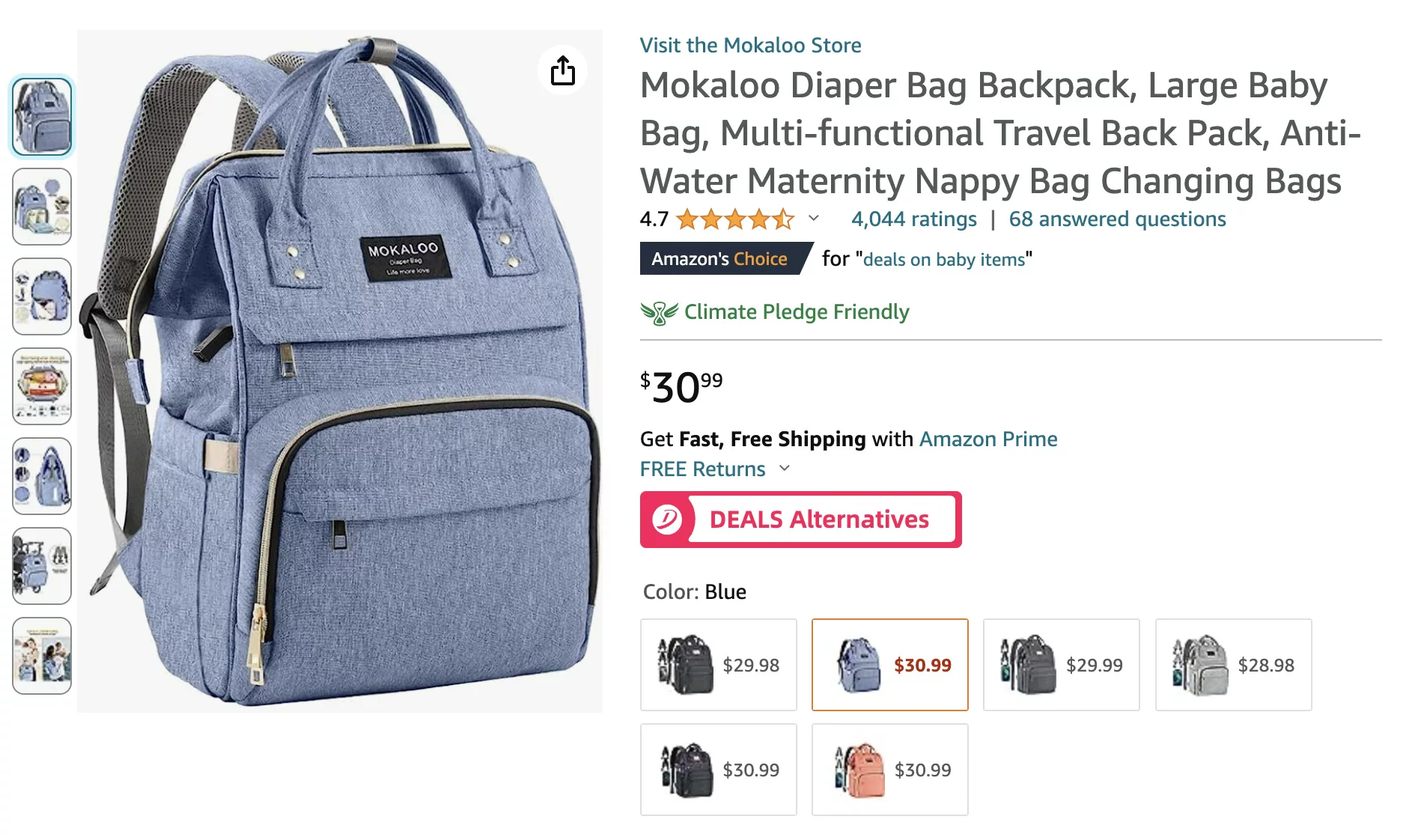Visit the Mokaloo Store link
The image size is (1406, 840).
point(750,46)
